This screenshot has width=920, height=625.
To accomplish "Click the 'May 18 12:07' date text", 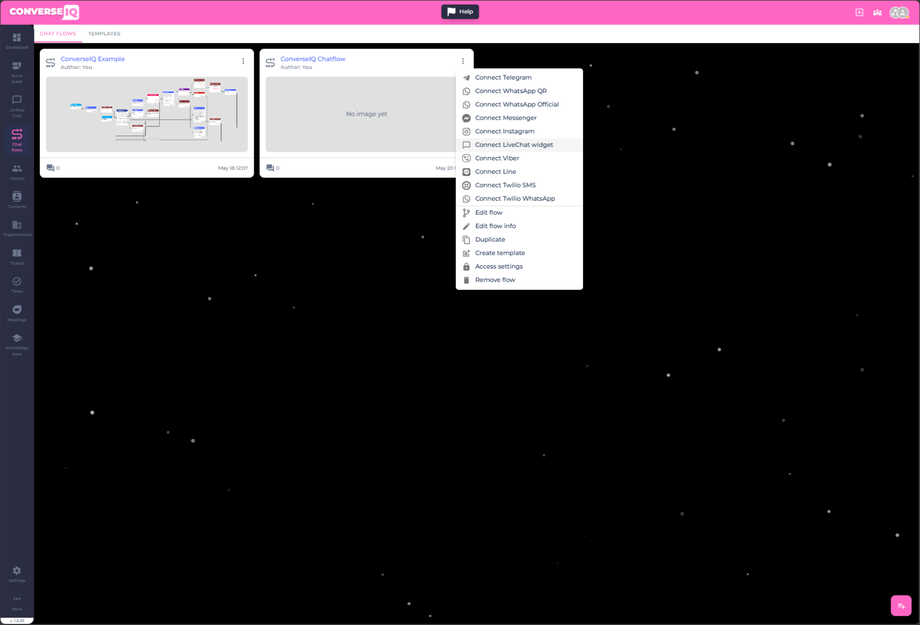I will pyautogui.click(x=233, y=168).
